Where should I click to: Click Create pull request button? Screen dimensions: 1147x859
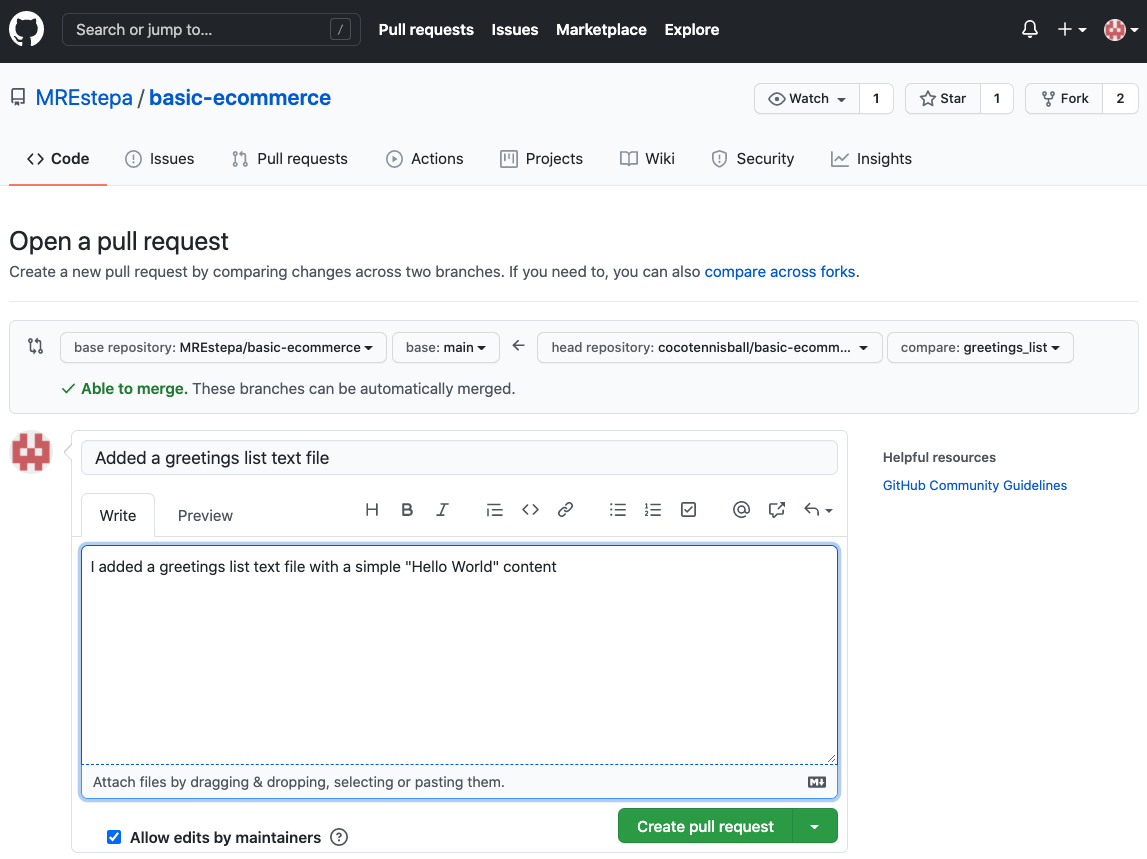pos(705,827)
